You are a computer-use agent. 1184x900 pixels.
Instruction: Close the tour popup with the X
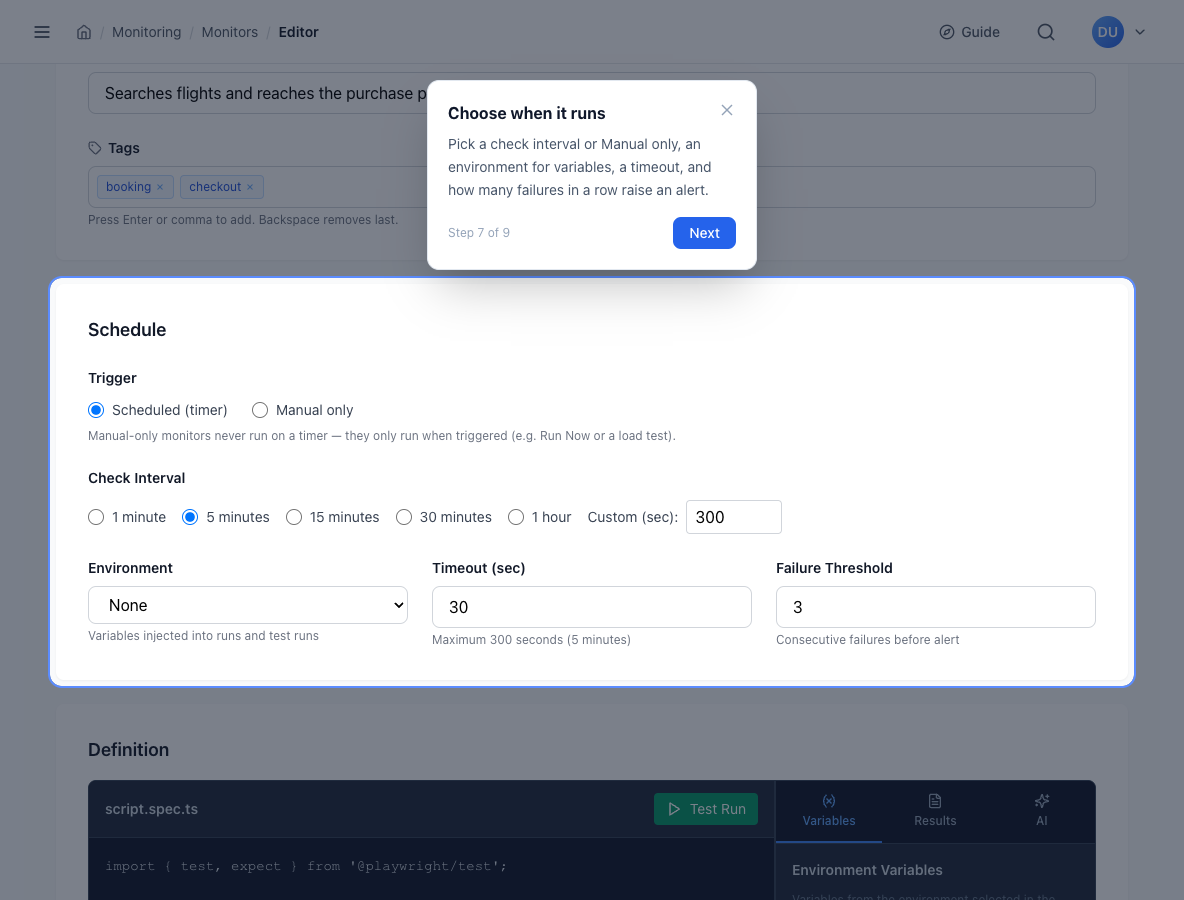[x=726, y=110]
